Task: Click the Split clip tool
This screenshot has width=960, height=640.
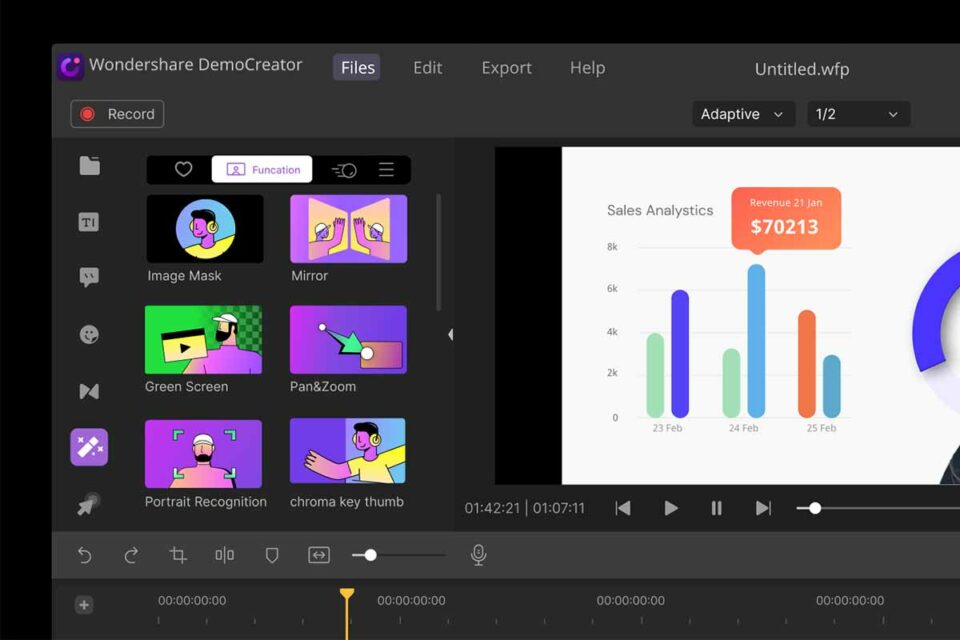Action: (225, 555)
